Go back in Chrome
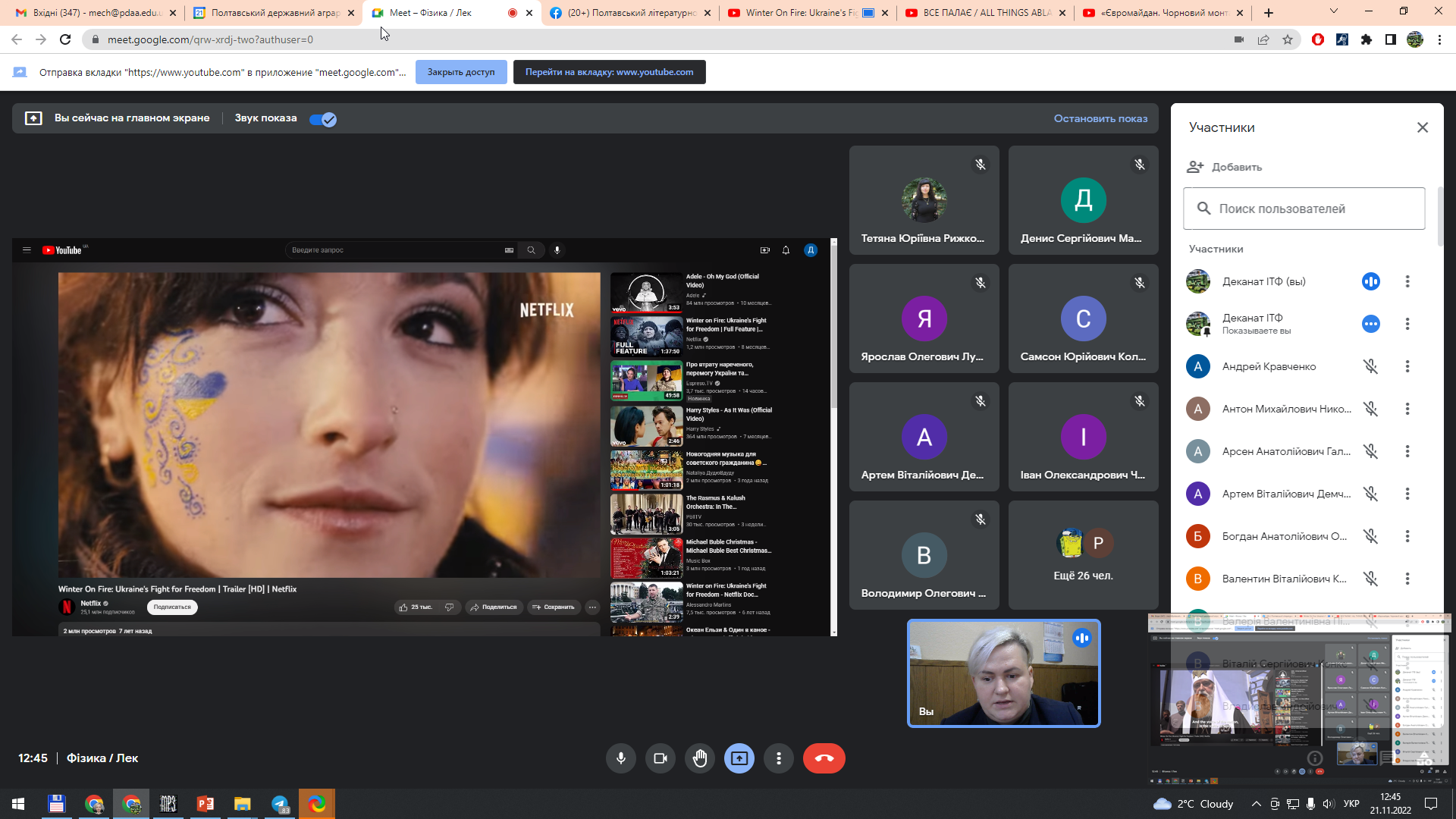Image resolution: width=1456 pixels, height=819 pixels. coord(17,39)
